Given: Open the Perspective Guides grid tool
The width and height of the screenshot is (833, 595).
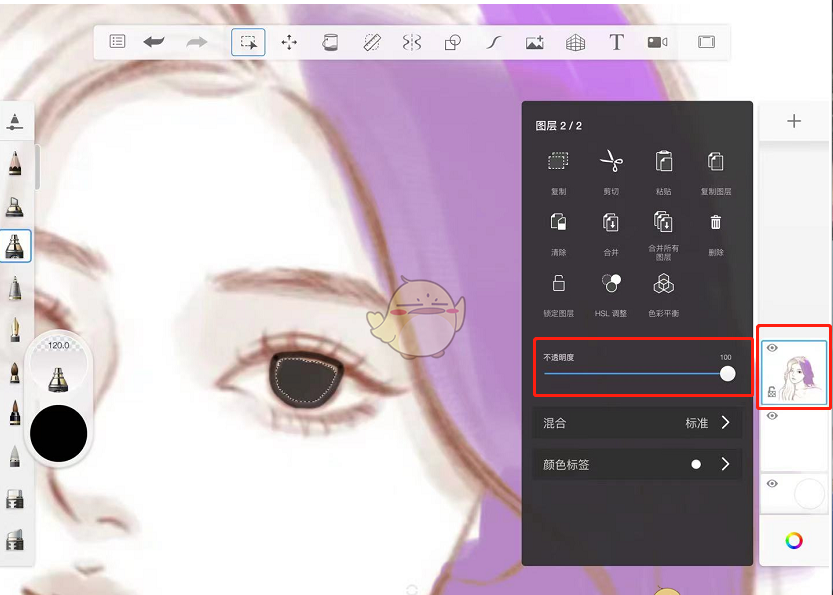Looking at the screenshot, I should (x=575, y=42).
